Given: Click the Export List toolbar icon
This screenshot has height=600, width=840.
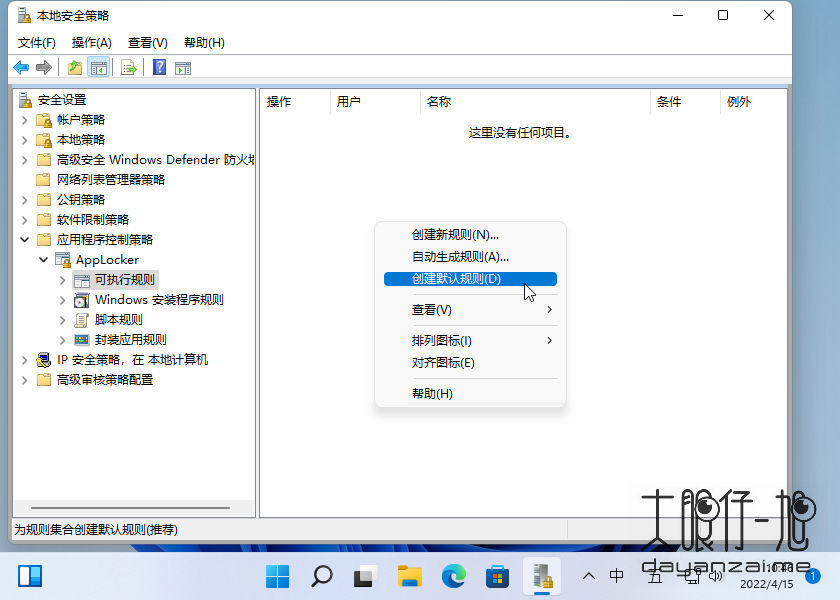Looking at the screenshot, I should [127, 67].
